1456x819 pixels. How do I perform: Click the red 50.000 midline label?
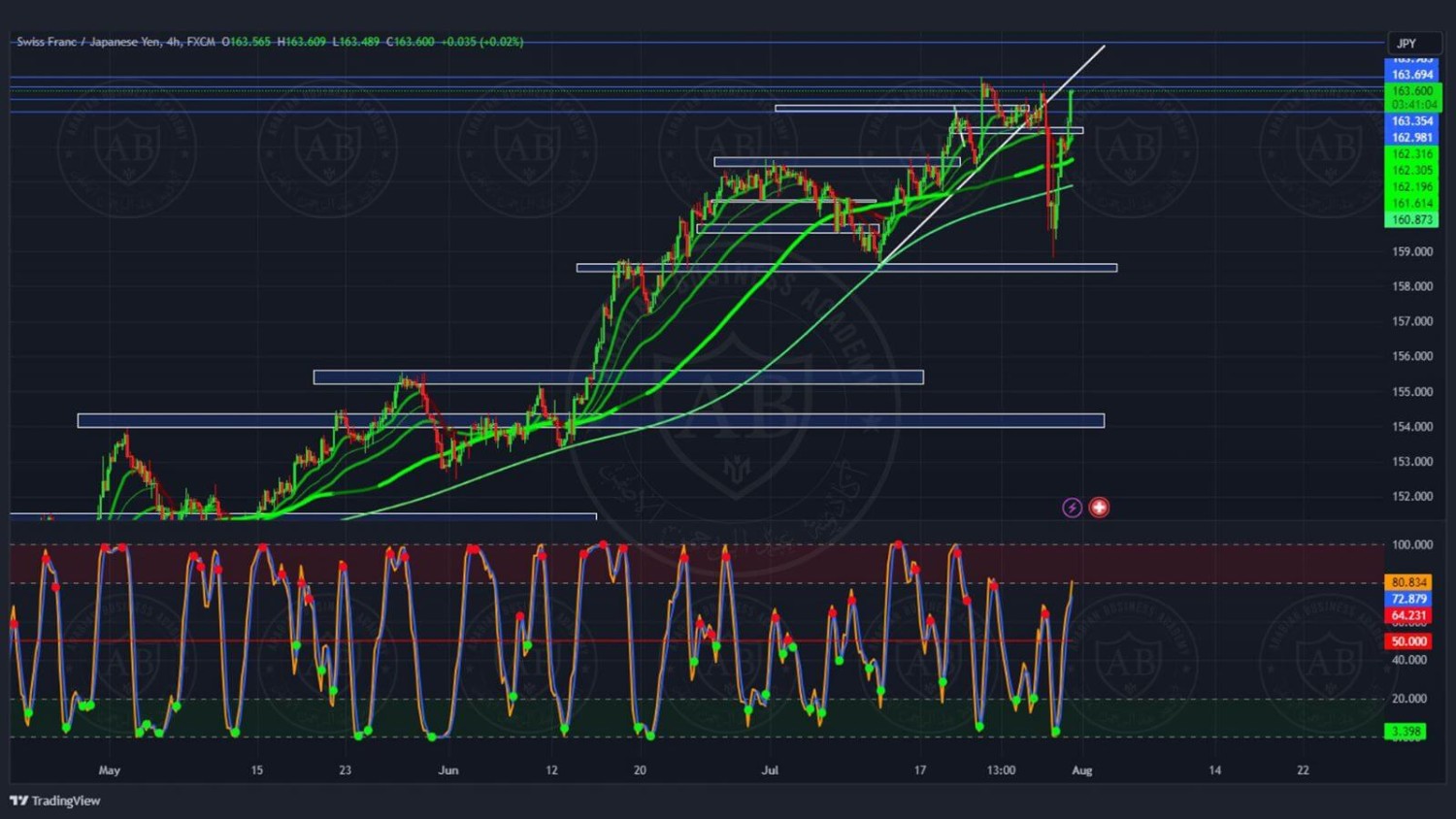coord(1408,641)
